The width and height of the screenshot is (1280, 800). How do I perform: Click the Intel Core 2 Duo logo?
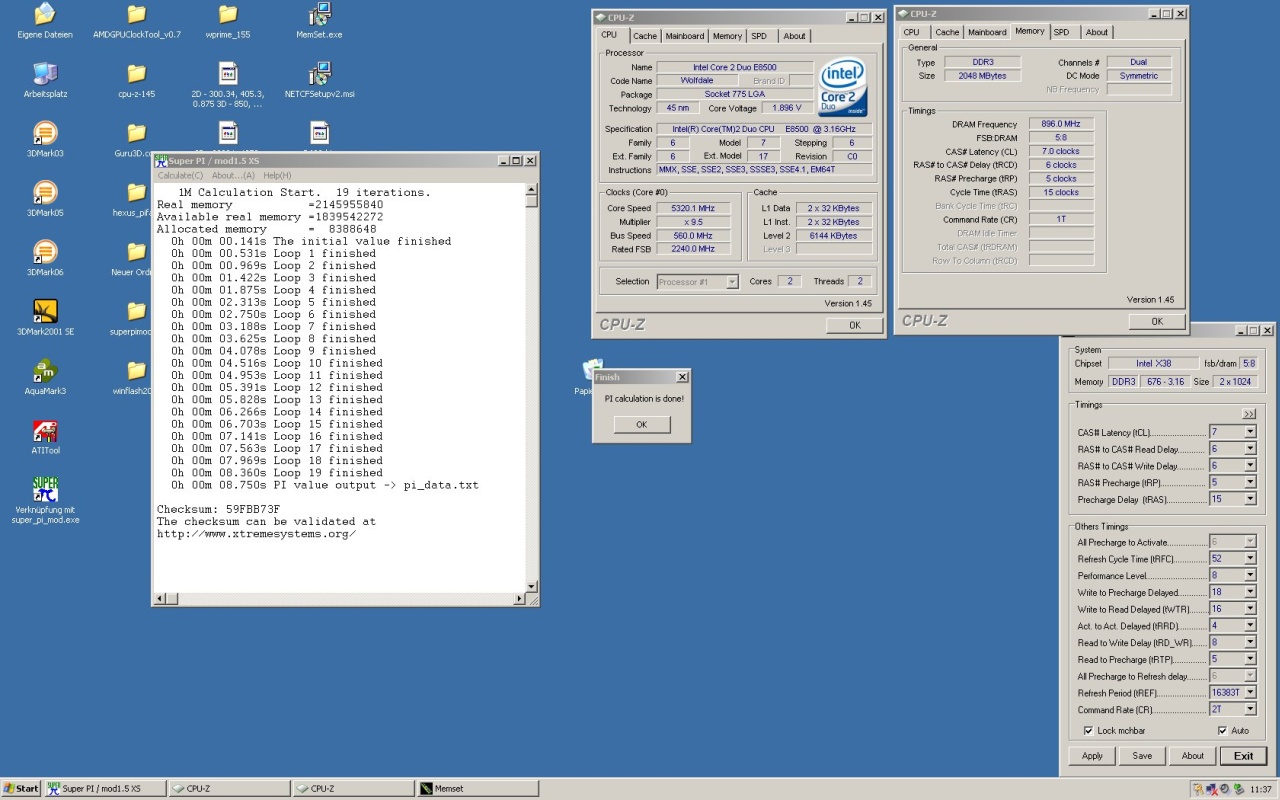click(x=842, y=88)
